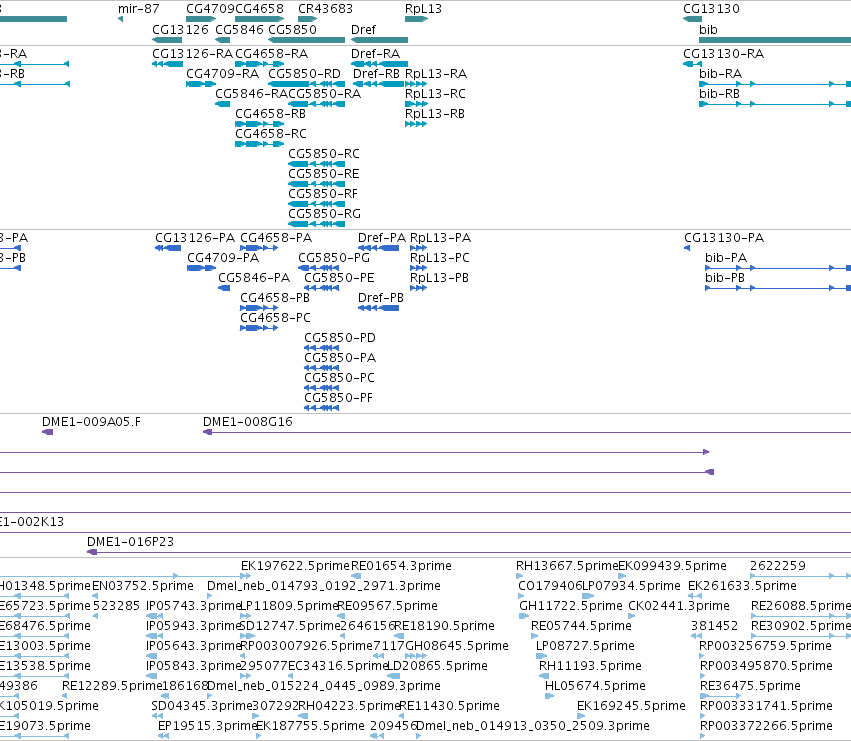
Task: Open the Dref gene label
Action: [363, 30]
